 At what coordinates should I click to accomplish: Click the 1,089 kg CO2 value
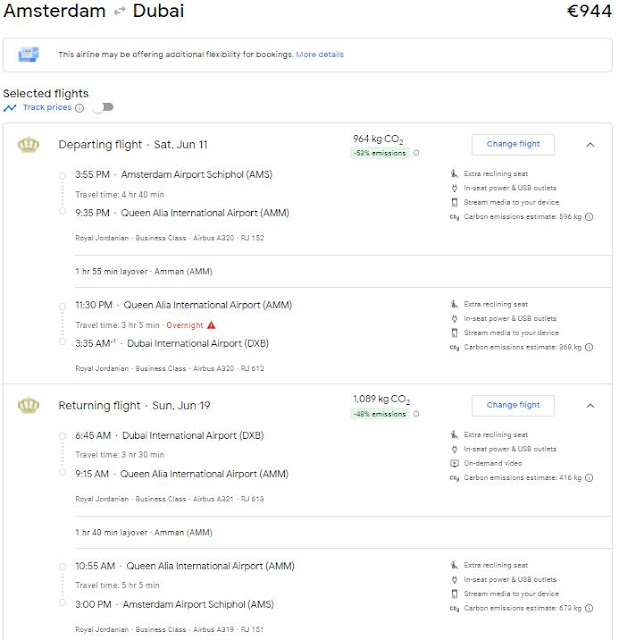pyautogui.click(x=381, y=399)
